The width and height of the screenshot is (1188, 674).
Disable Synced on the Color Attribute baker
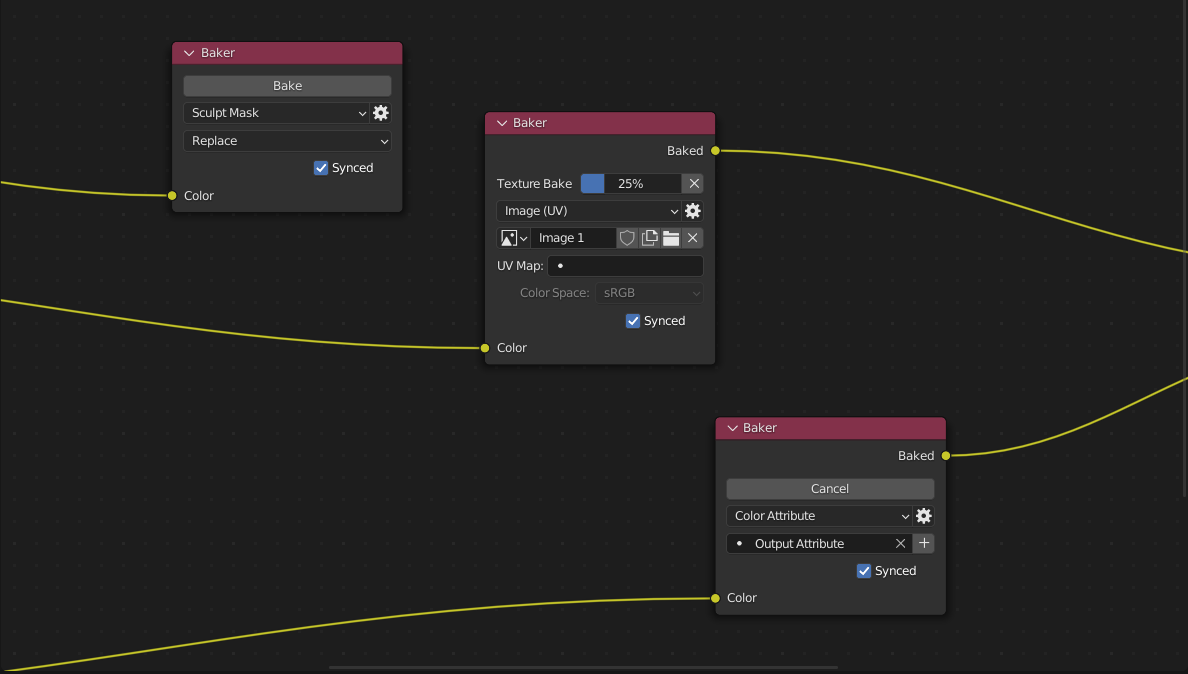[x=863, y=570]
